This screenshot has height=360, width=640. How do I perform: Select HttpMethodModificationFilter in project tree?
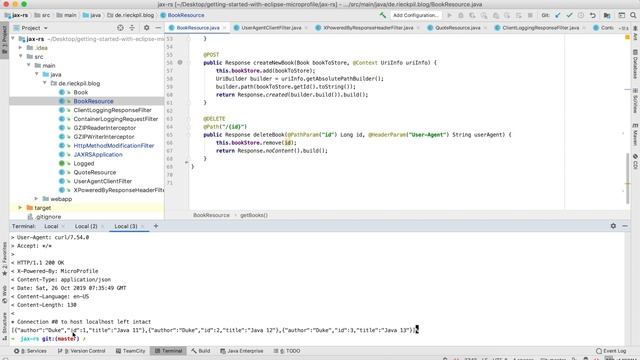click(113, 146)
